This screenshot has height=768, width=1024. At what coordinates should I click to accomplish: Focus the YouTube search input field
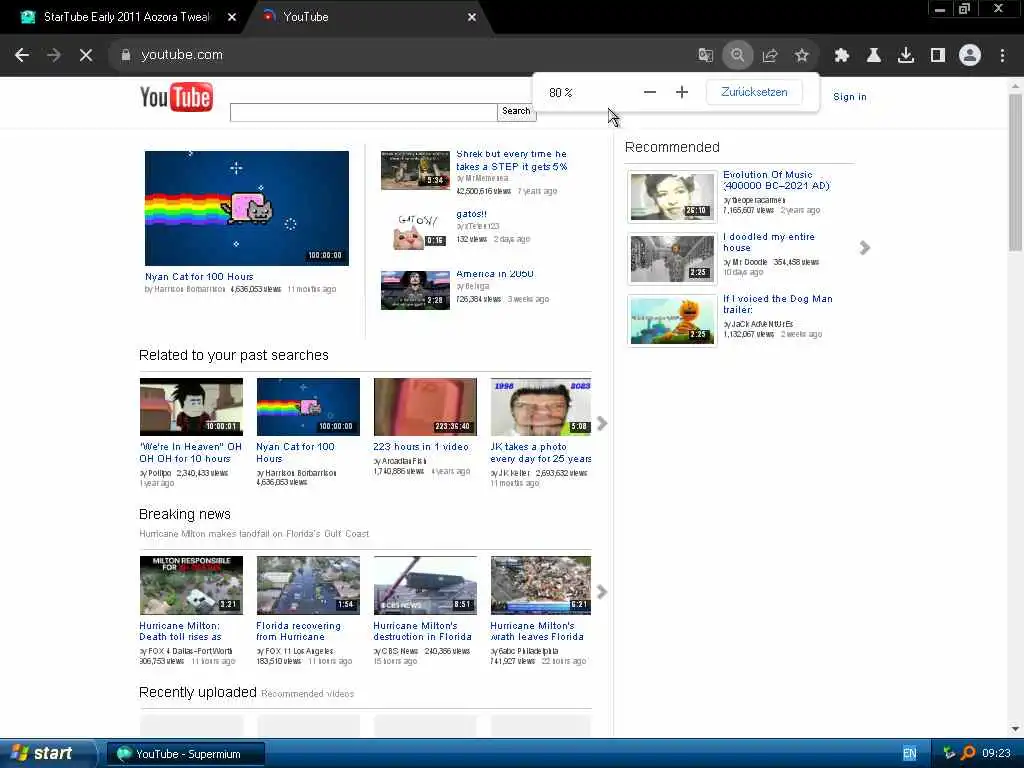pyautogui.click(x=363, y=112)
